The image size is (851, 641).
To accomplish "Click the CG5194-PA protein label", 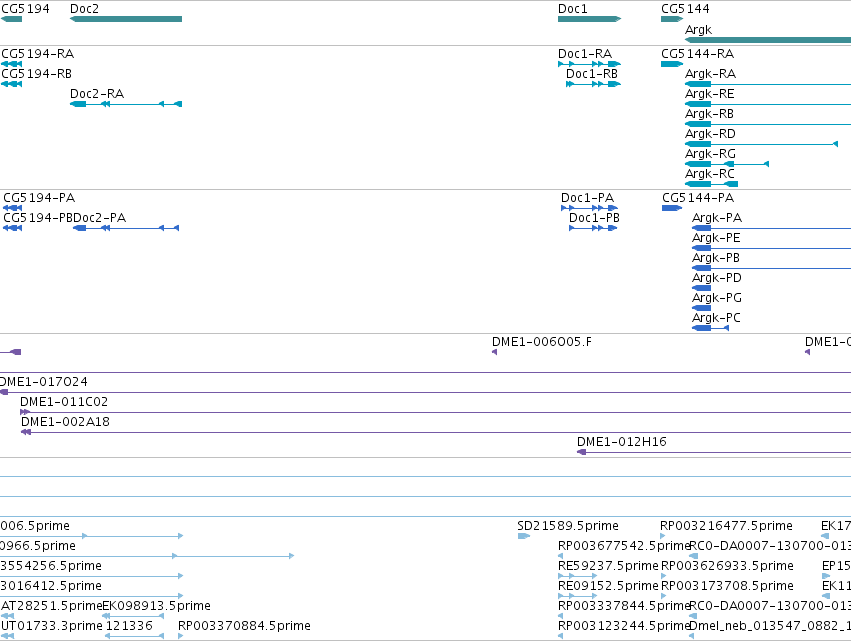I will pyautogui.click(x=39, y=198).
